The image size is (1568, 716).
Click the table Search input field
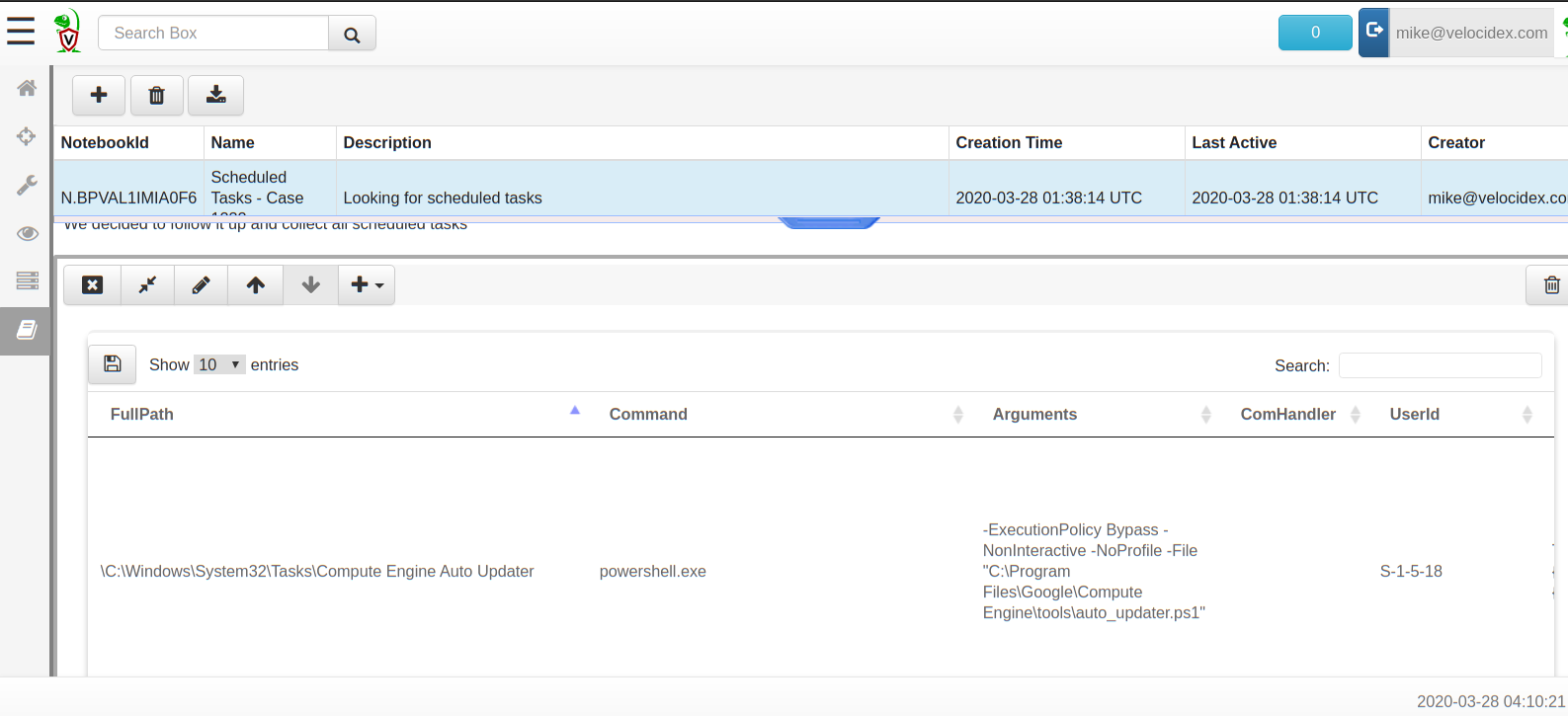pos(1440,365)
